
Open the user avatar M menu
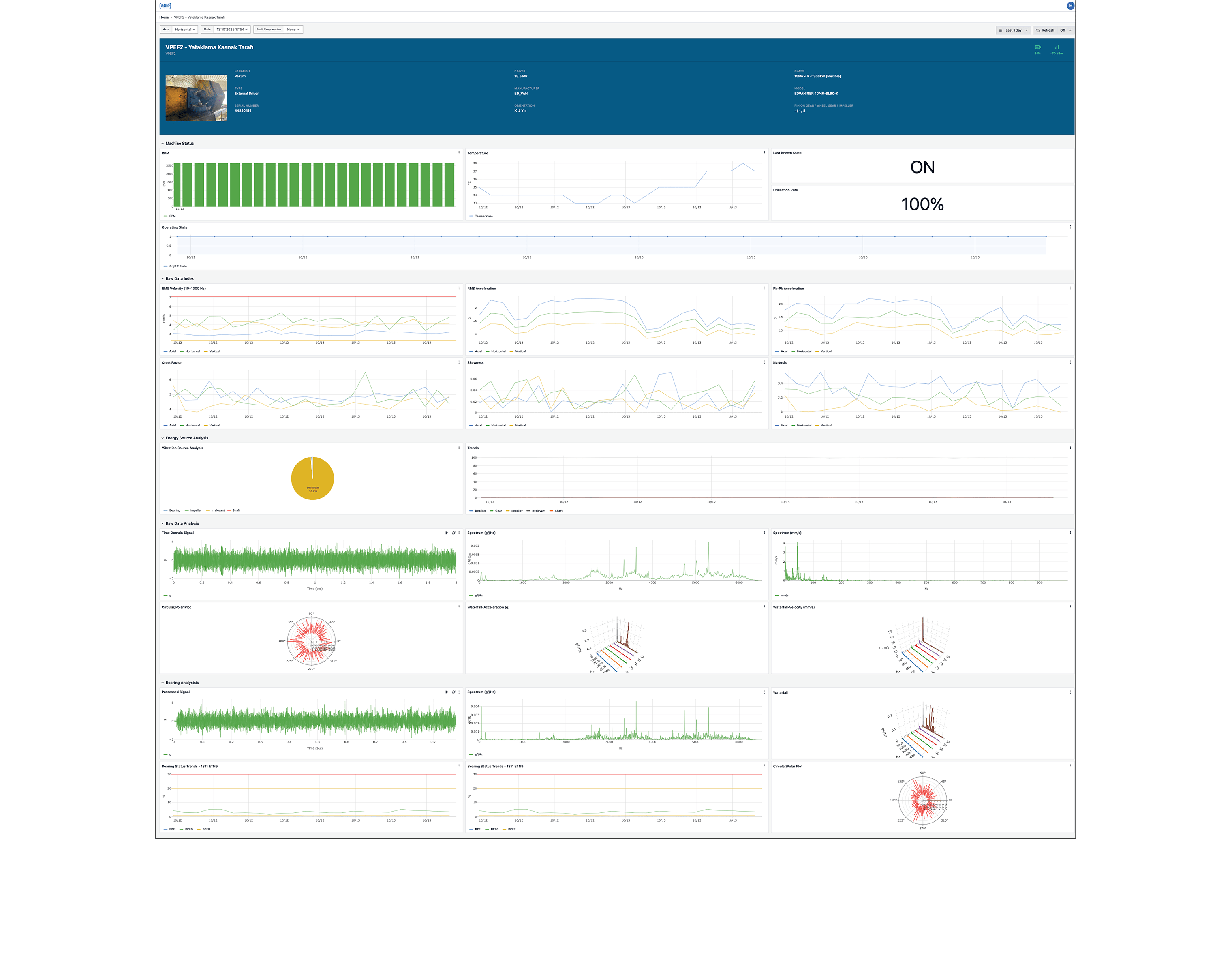coord(1070,6)
